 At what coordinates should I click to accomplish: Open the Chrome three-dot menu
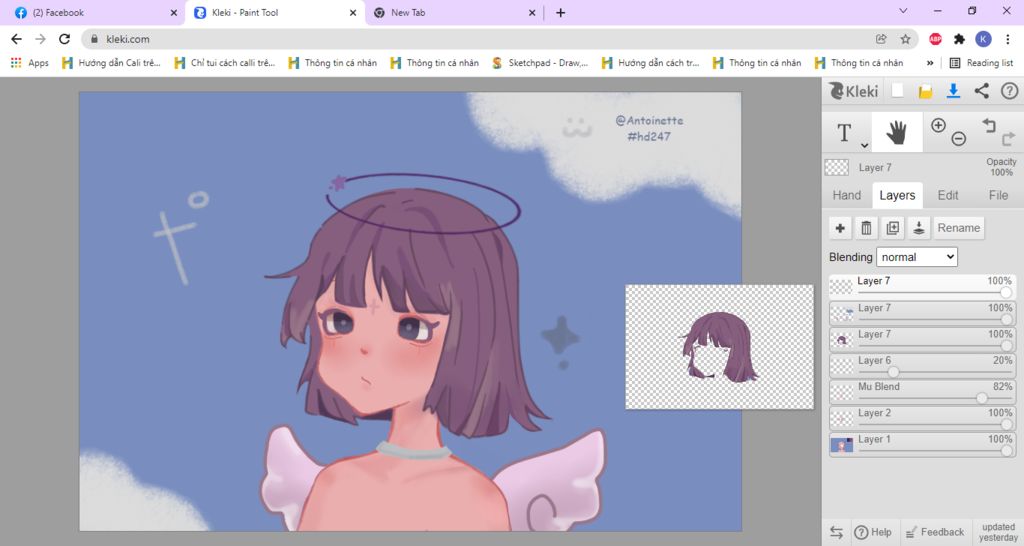point(1008,39)
